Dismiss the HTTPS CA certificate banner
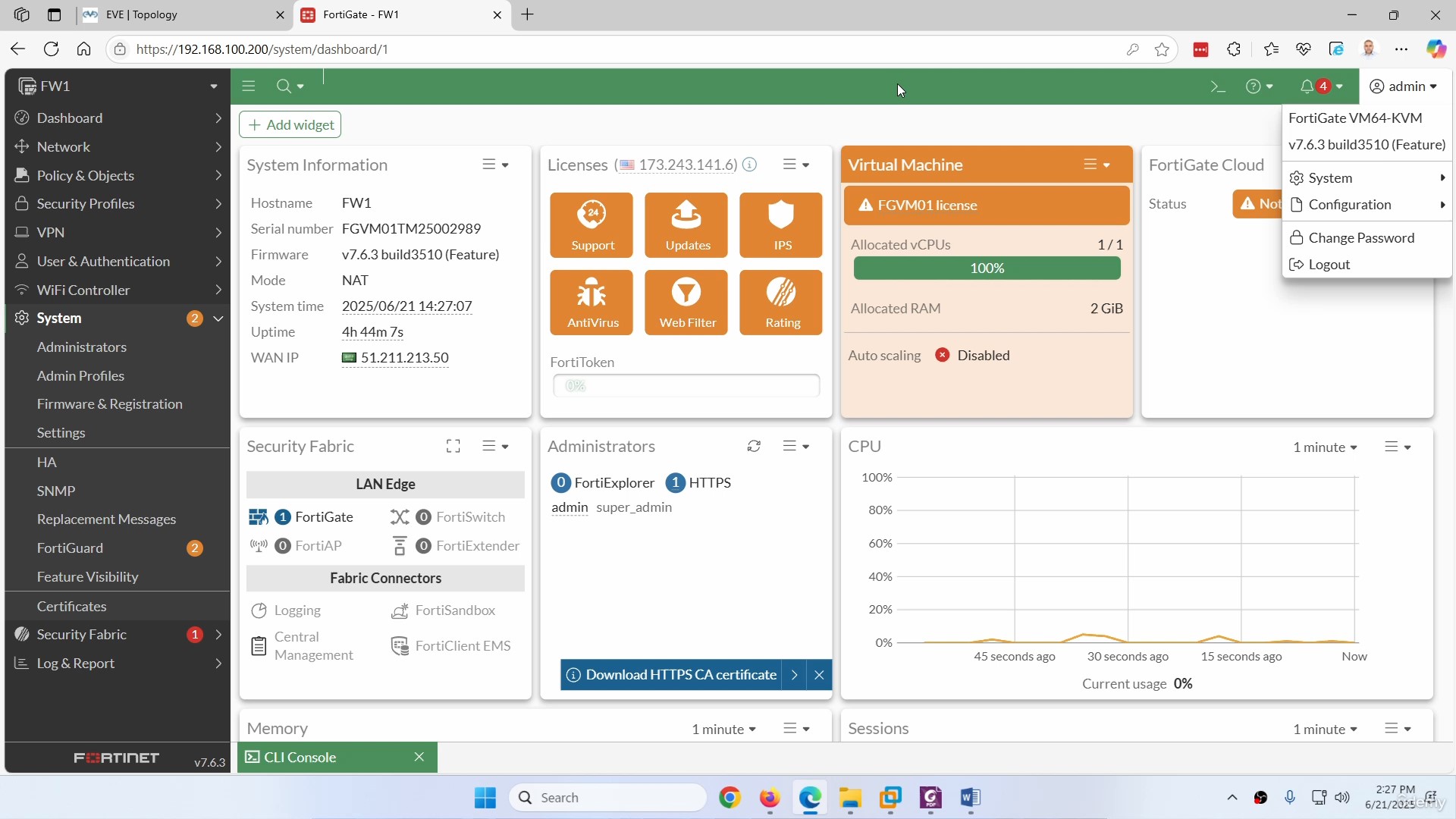The height and width of the screenshot is (819, 1456). [819, 675]
